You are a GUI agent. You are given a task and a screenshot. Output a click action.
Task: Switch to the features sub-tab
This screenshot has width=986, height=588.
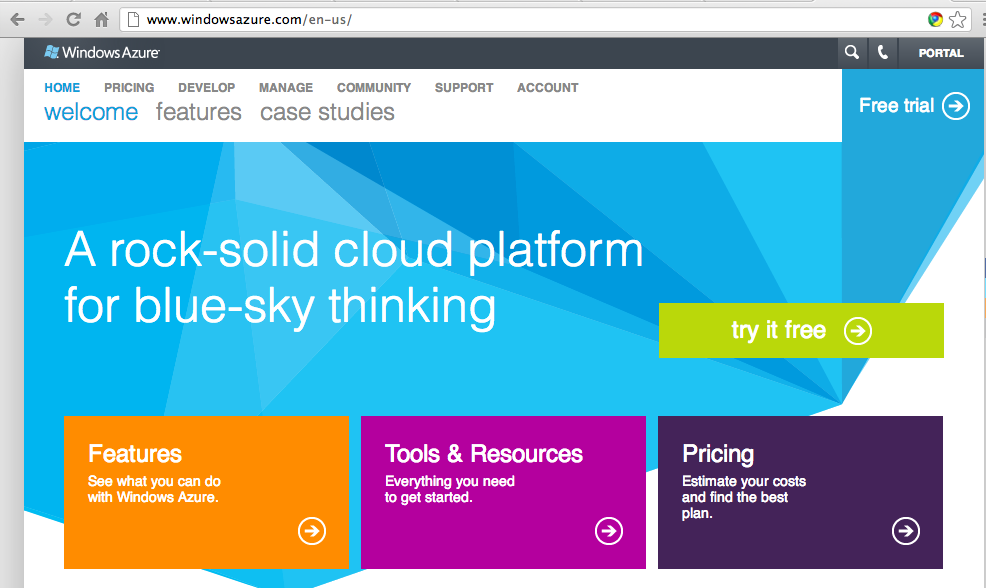point(199,112)
